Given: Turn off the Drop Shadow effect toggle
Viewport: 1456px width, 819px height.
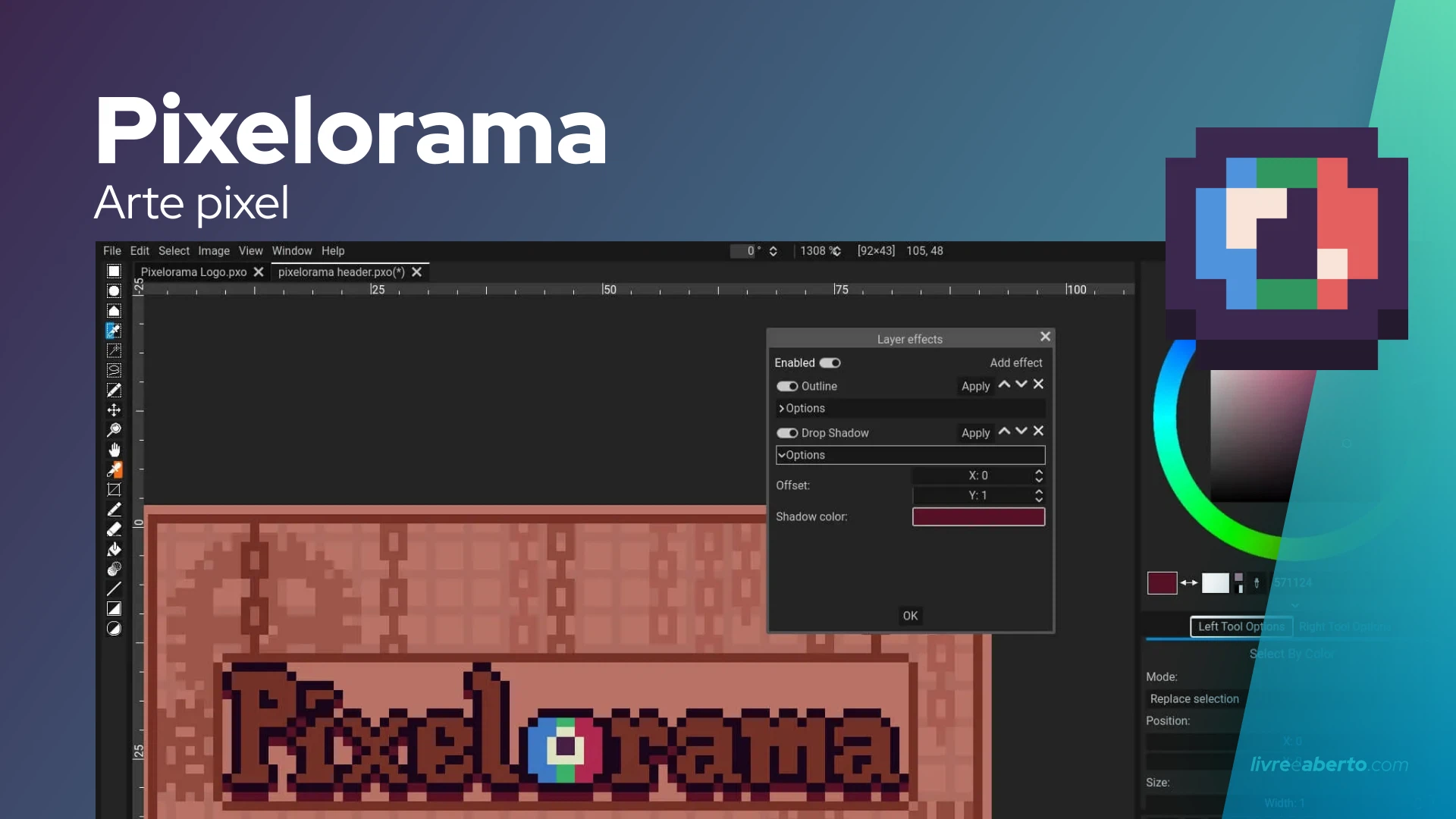Looking at the screenshot, I should tap(786, 433).
